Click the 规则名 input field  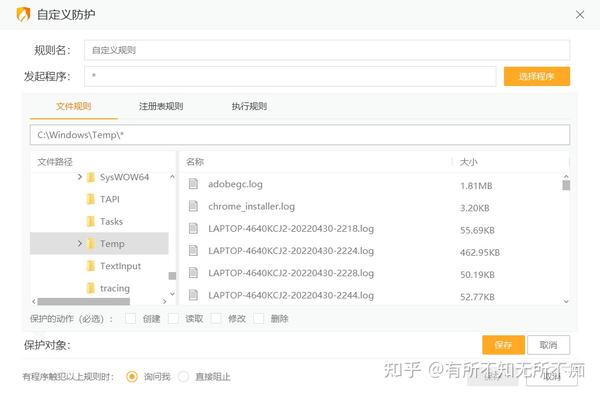[327, 50]
